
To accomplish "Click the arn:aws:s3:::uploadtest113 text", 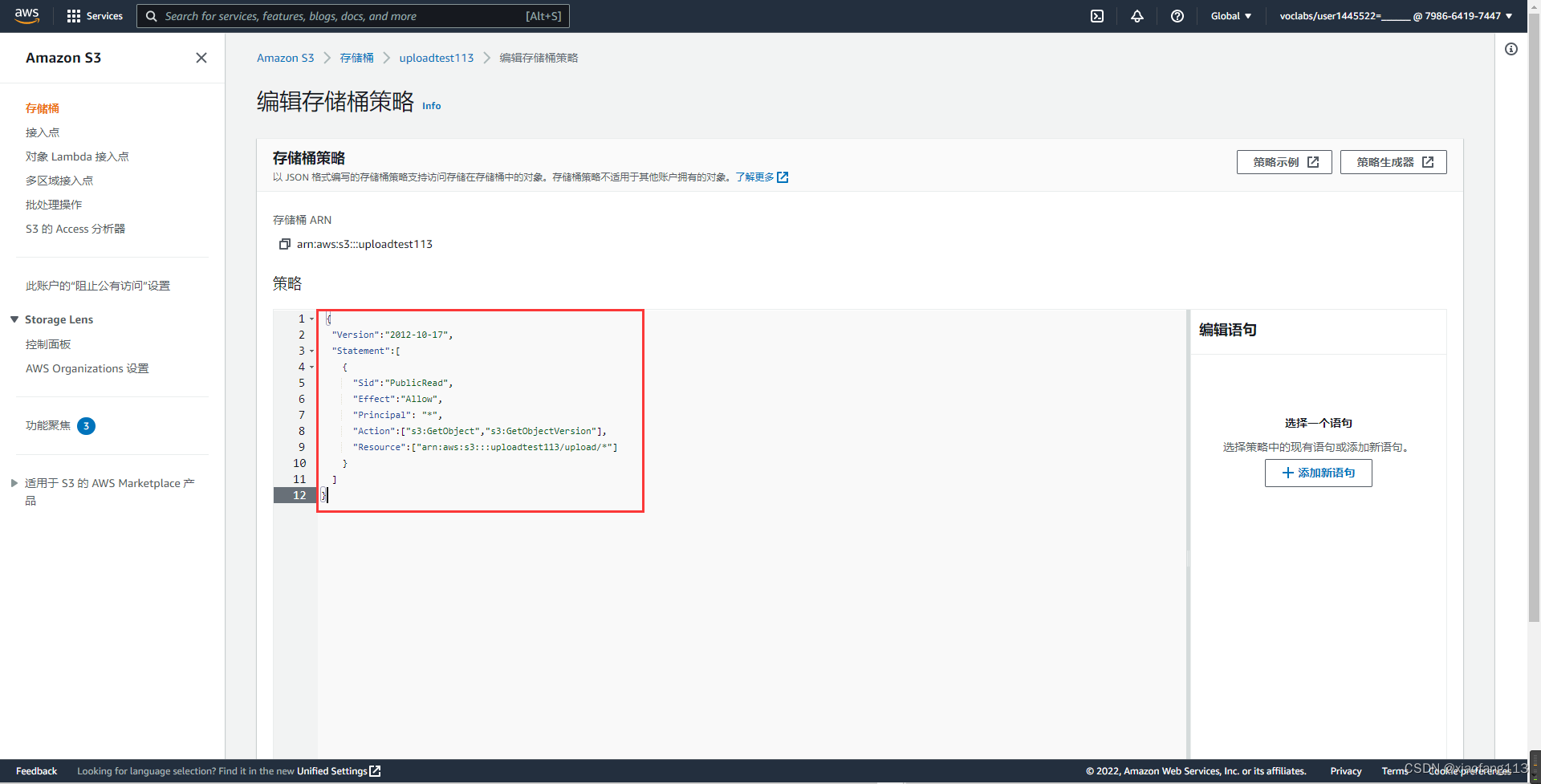I will [x=364, y=244].
